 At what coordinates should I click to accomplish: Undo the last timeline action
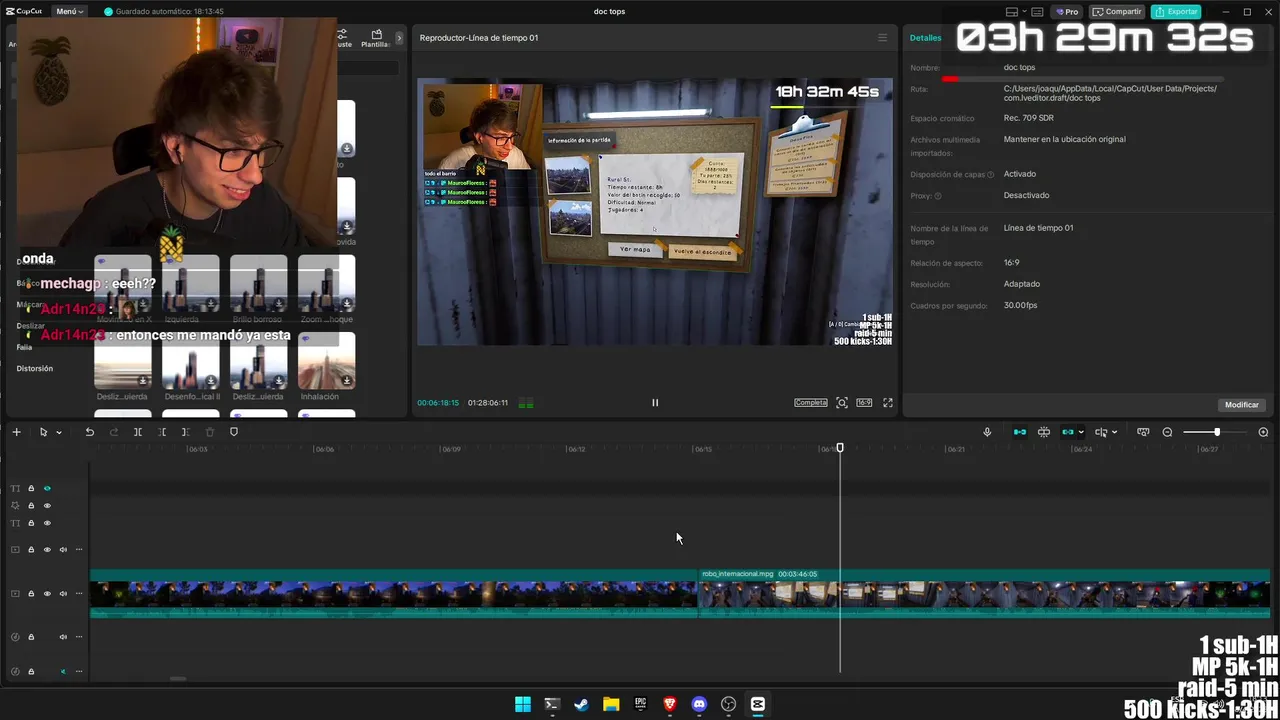tap(89, 432)
